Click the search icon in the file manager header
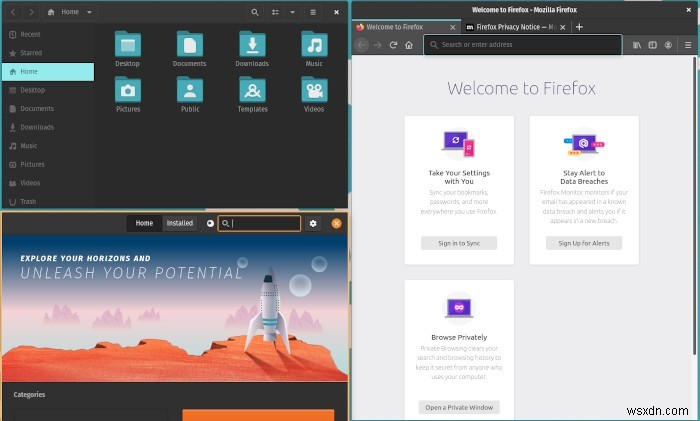The image size is (700, 421). point(254,12)
